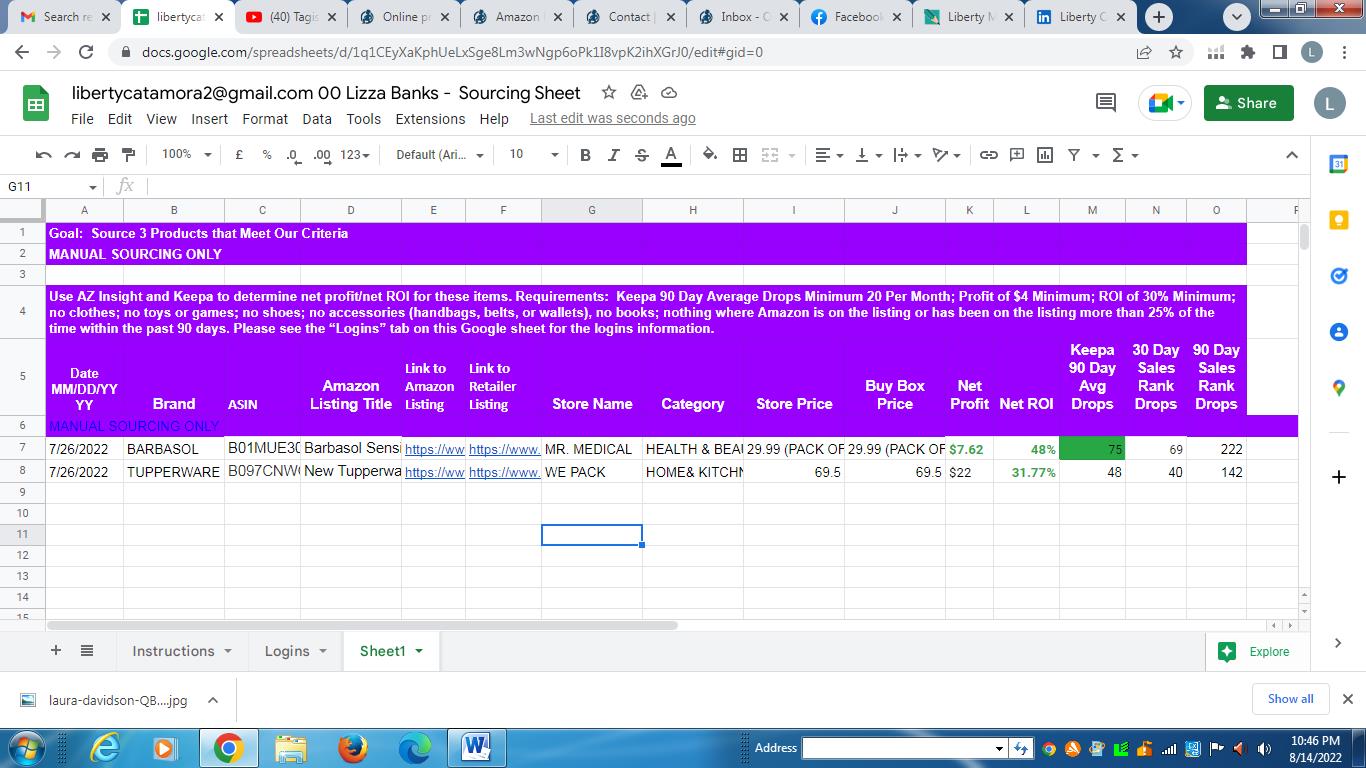Open the Name box dropdown arrow

[x=92, y=187]
